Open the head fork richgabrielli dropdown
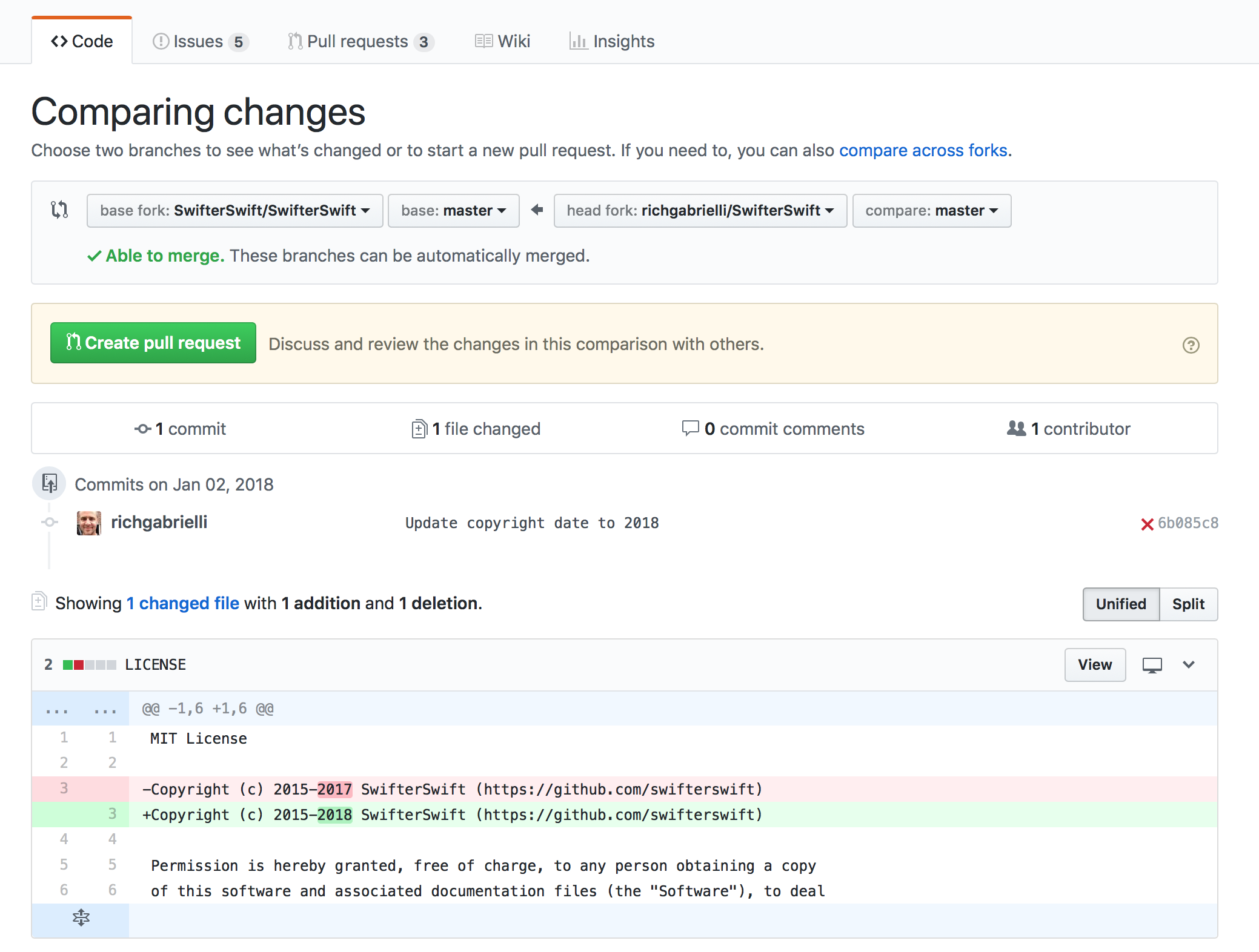Viewport: 1259px width, 952px height. [700, 211]
